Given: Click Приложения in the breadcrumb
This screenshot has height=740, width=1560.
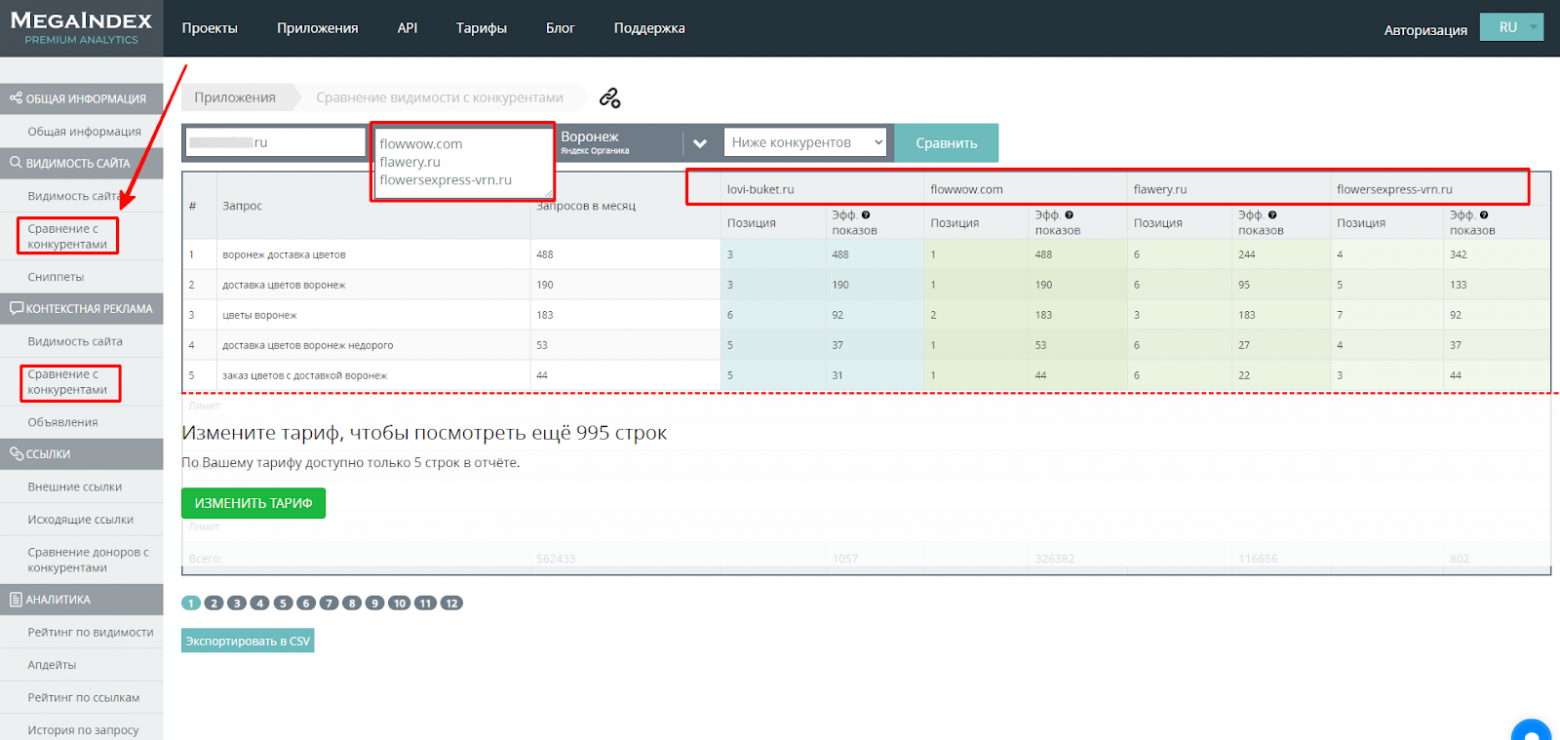Looking at the screenshot, I should pyautogui.click(x=235, y=97).
